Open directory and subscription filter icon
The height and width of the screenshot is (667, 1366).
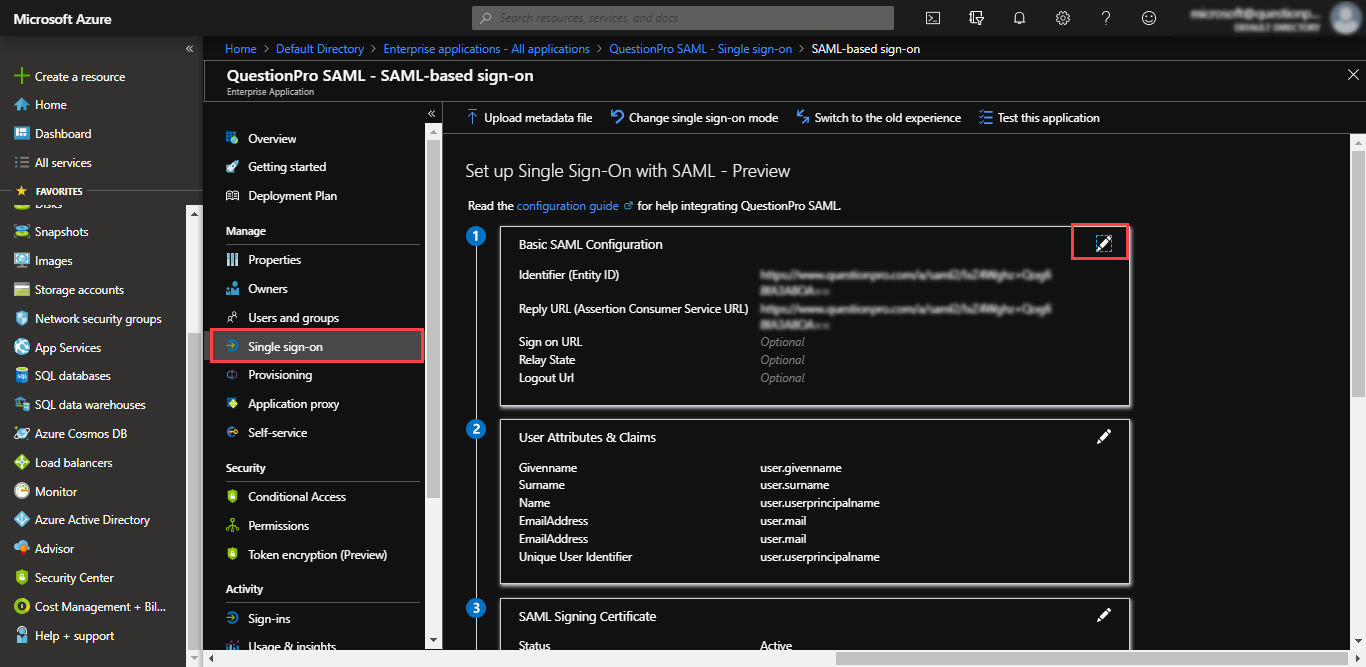tap(976, 18)
